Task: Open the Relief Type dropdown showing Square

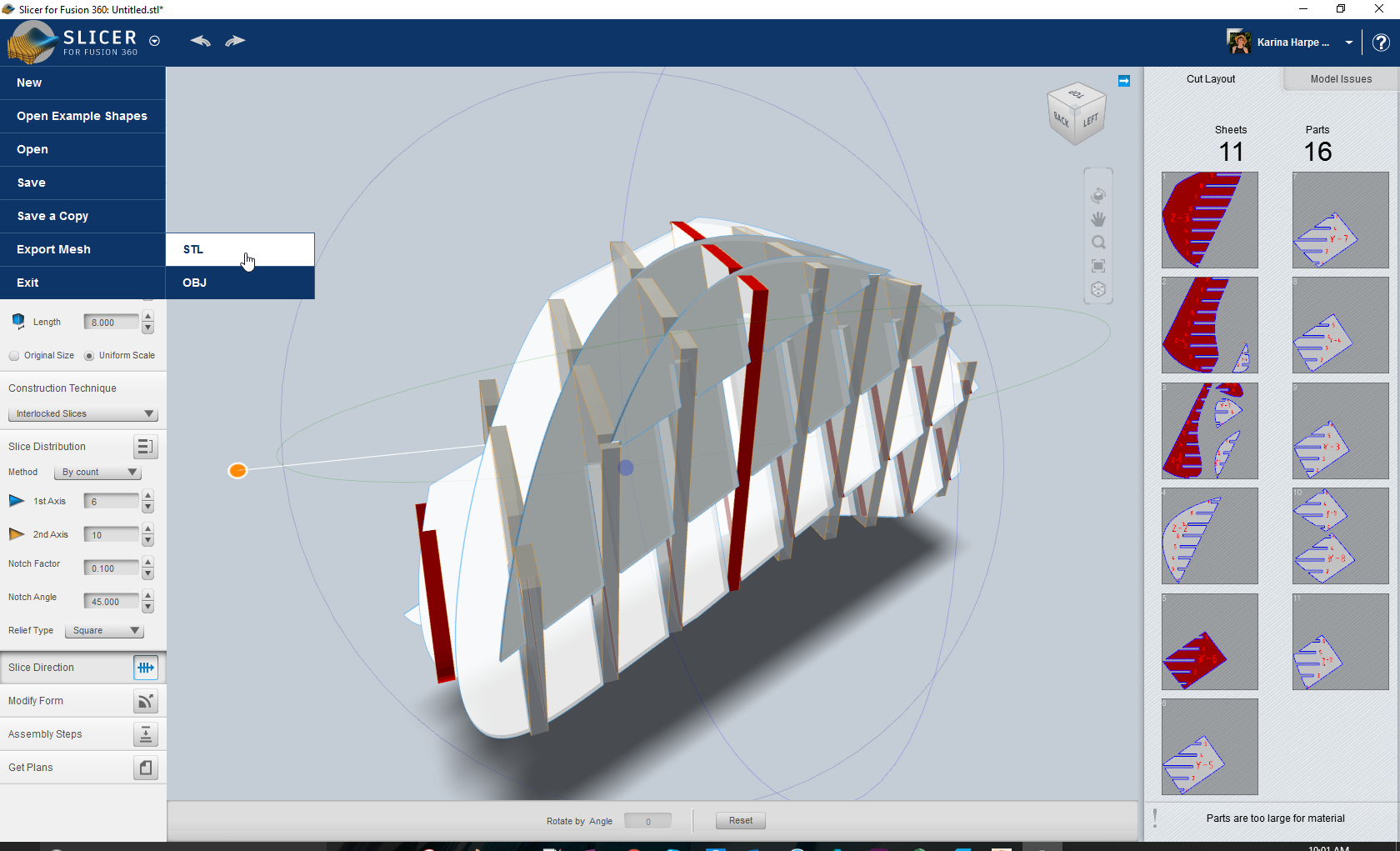Action: tap(103, 630)
